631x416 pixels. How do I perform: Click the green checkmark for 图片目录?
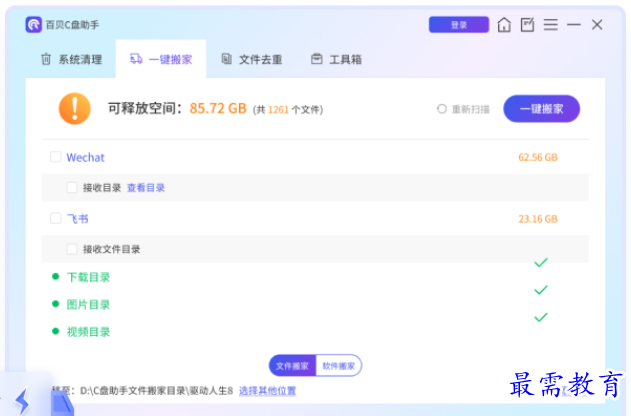(541, 290)
